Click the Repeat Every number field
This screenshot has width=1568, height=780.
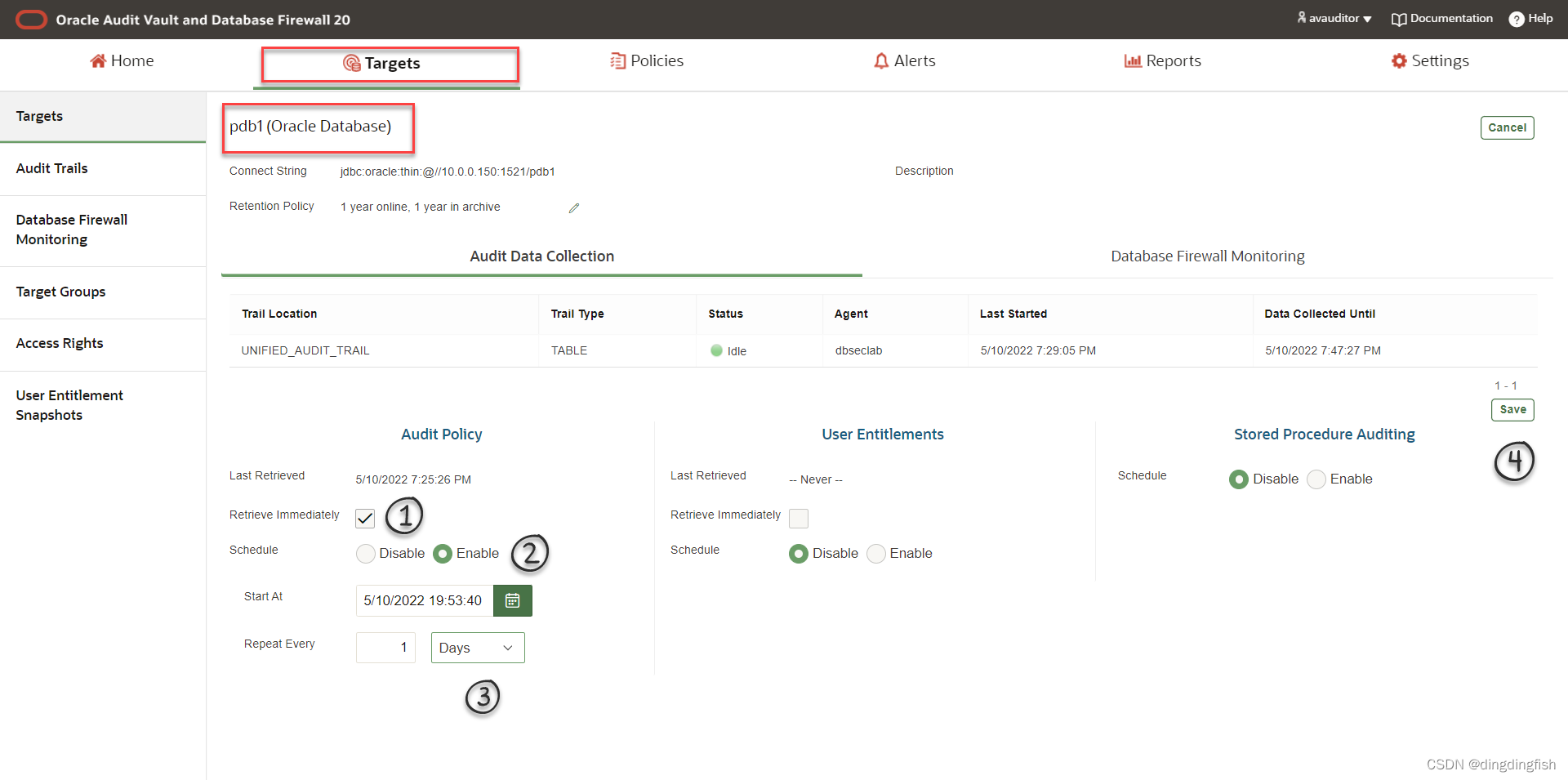(385, 648)
